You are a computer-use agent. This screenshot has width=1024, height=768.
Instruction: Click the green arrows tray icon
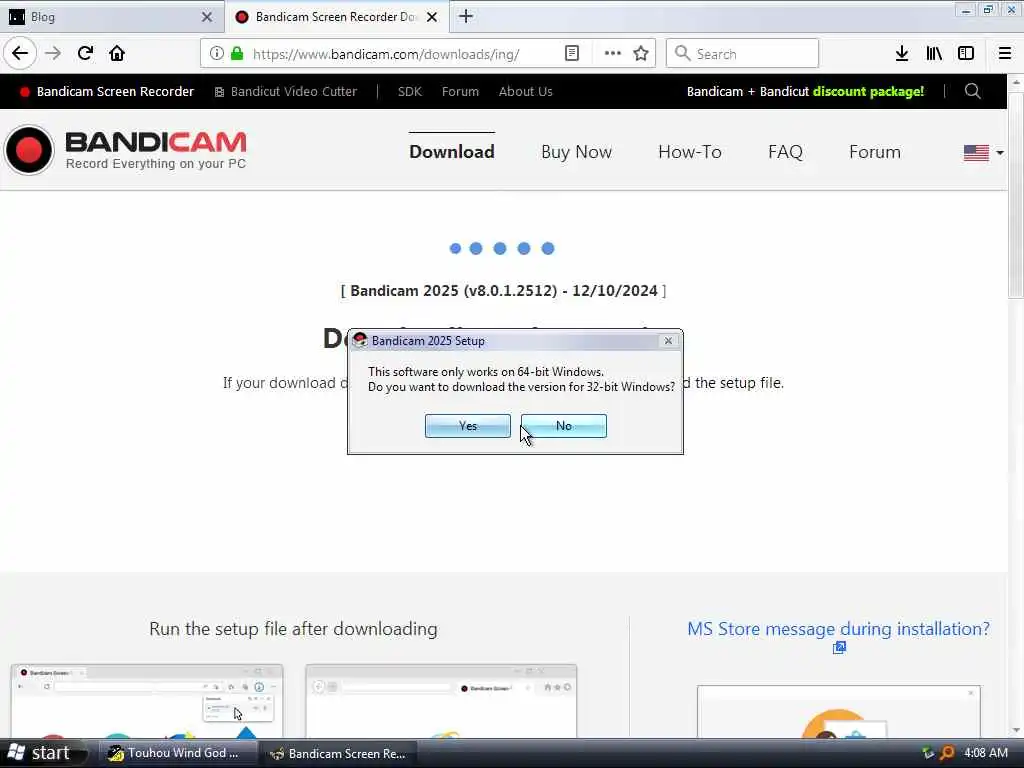(927, 753)
